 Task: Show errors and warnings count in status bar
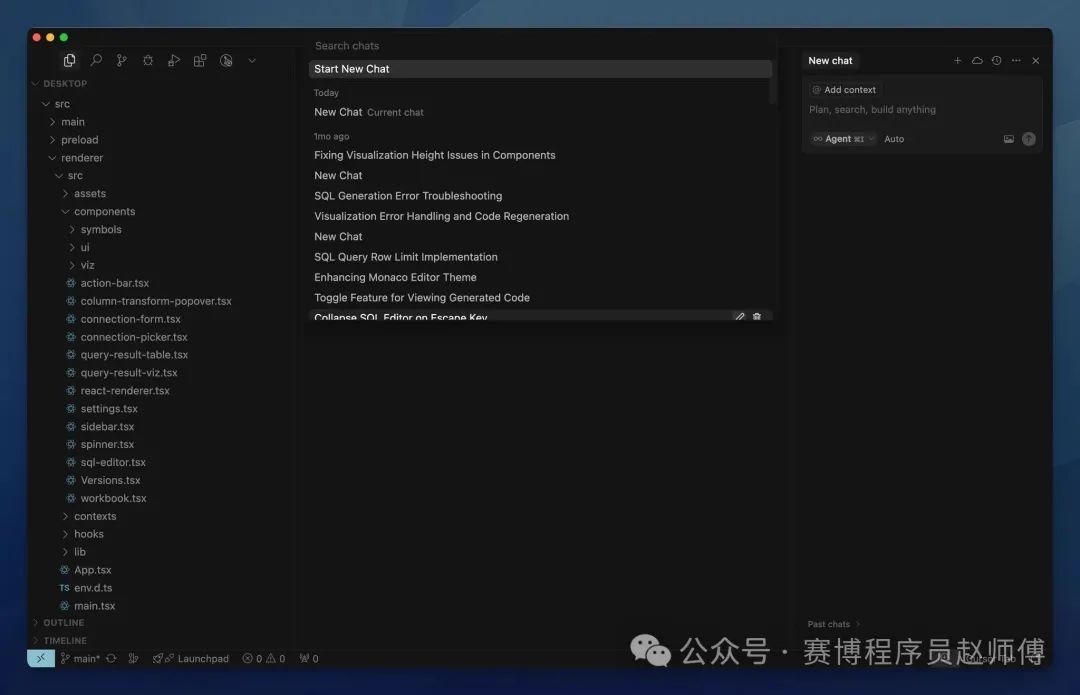pos(264,658)
